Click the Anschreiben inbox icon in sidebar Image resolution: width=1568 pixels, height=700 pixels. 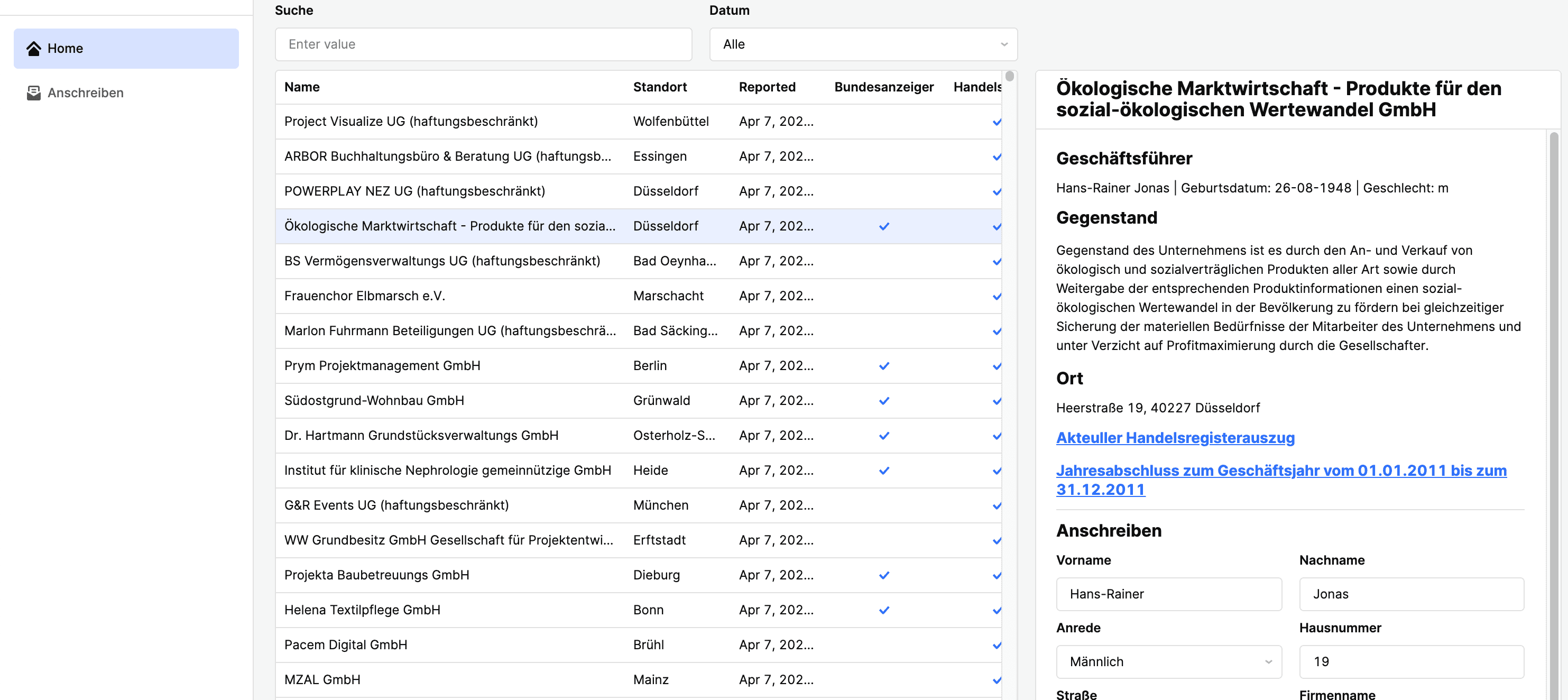(x=33, y=93)
